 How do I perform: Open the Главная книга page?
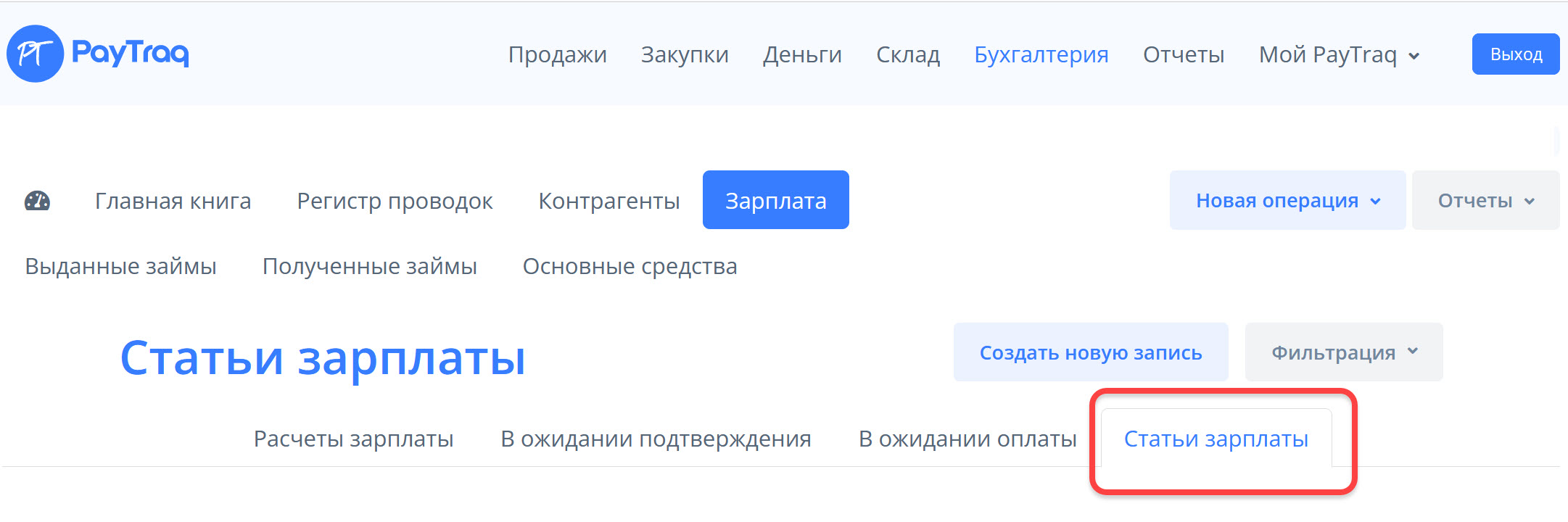coord(173,201)
